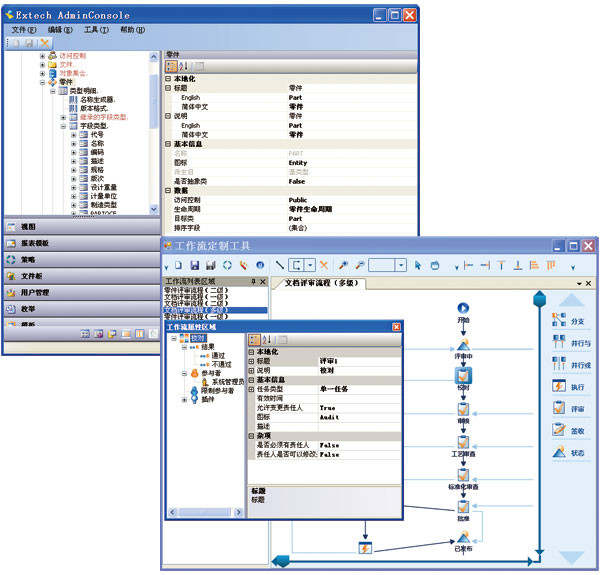Open the 工具(T) menu
Screen dimensions: 600x575
click(95, 30)
